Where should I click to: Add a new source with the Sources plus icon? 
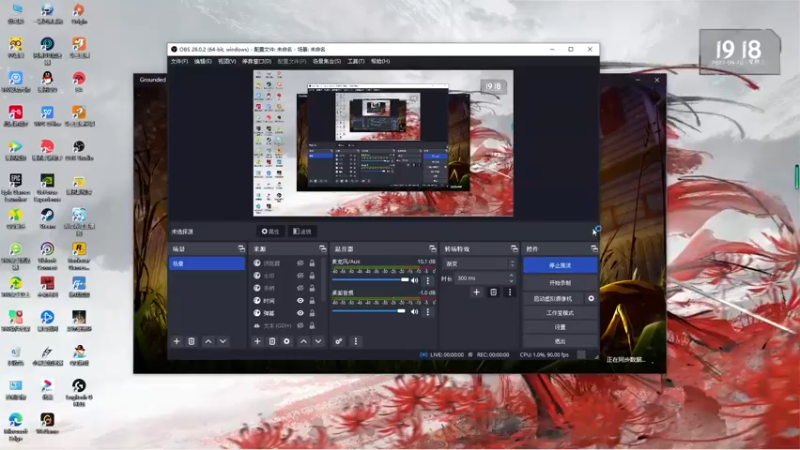(x=257, y=341)
